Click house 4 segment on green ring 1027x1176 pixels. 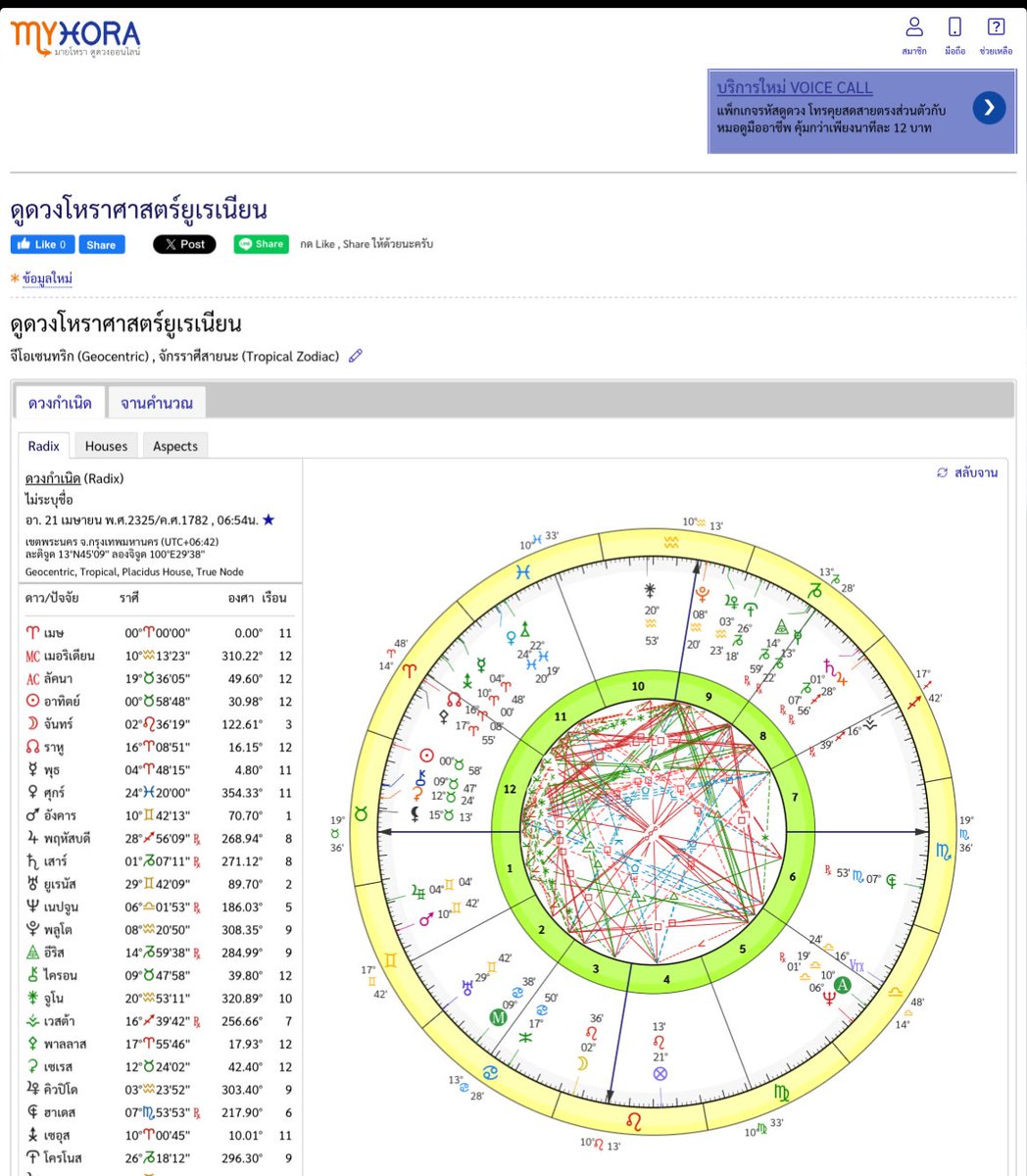coord(666,978)
